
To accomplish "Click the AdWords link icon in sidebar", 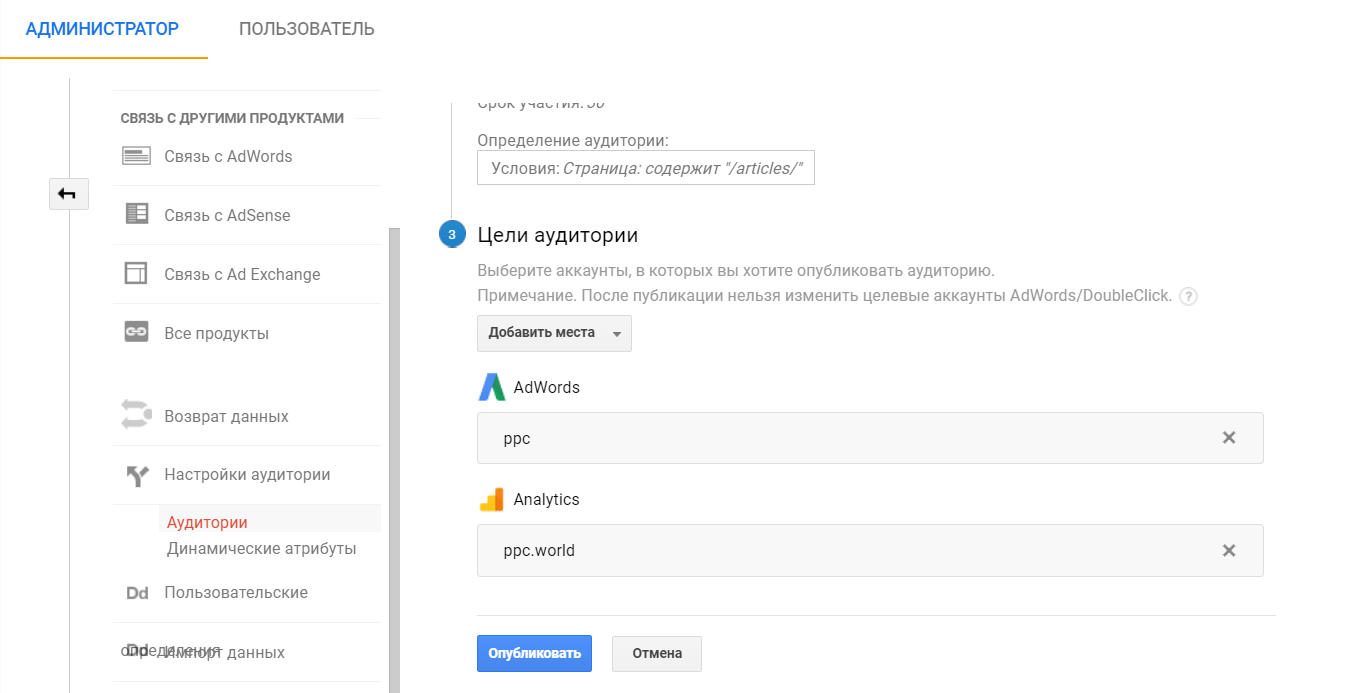I will (x=136, y=156).
